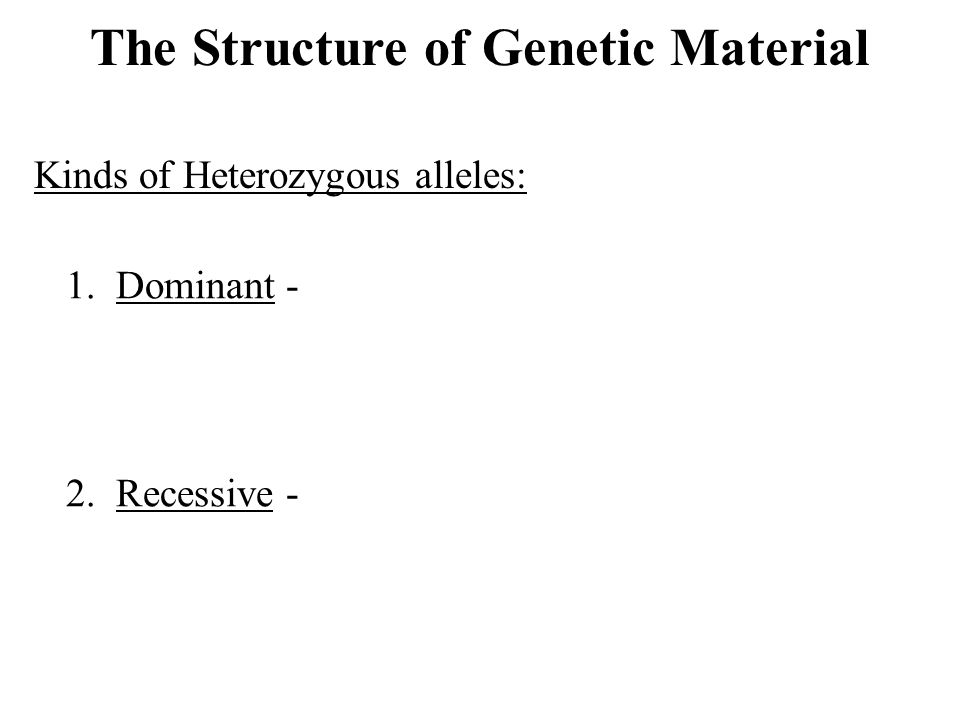This screenshot has height=720, width=960.
Task: Click the word of in the title
Action: point(445,48)
